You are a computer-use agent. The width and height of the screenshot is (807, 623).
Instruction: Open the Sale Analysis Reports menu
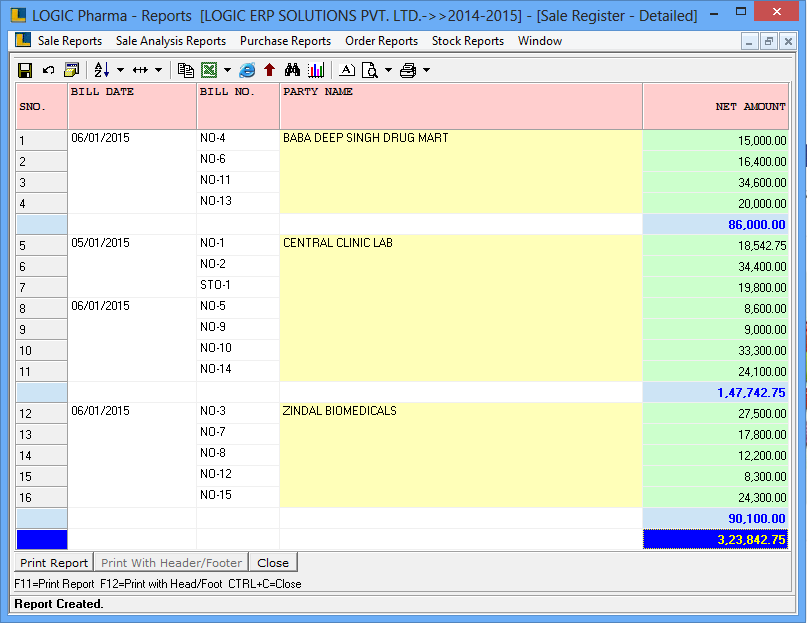click(171, 41)
